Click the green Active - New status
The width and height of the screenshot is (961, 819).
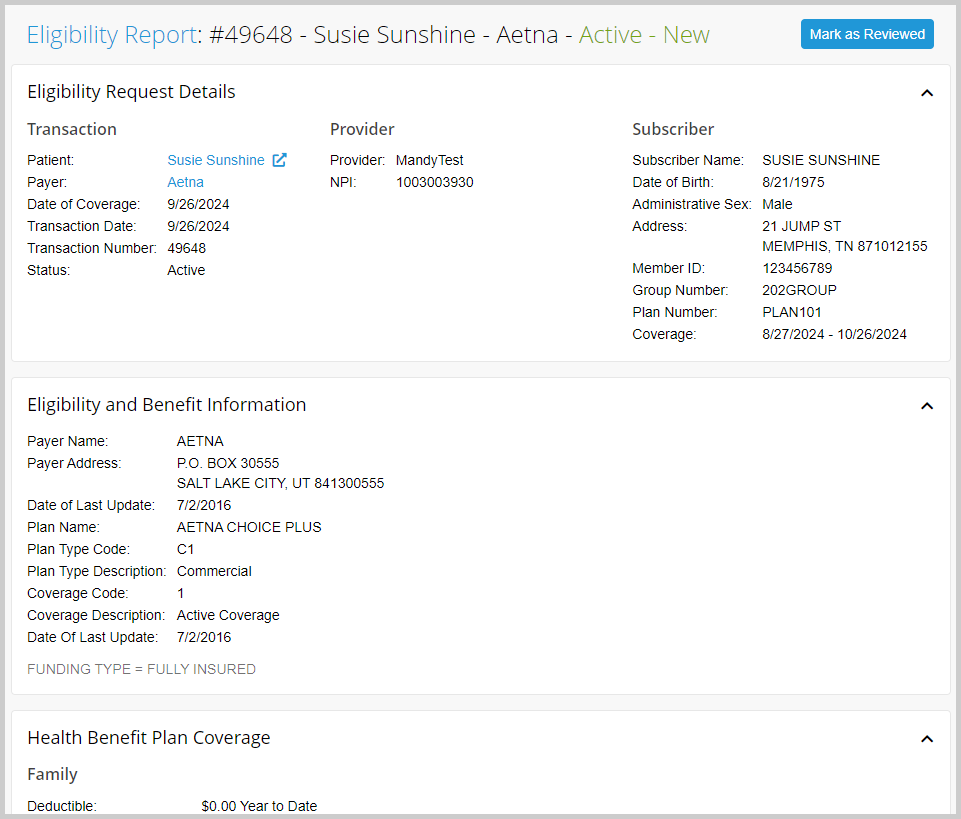pyautogui.click(x=644, y=35)
